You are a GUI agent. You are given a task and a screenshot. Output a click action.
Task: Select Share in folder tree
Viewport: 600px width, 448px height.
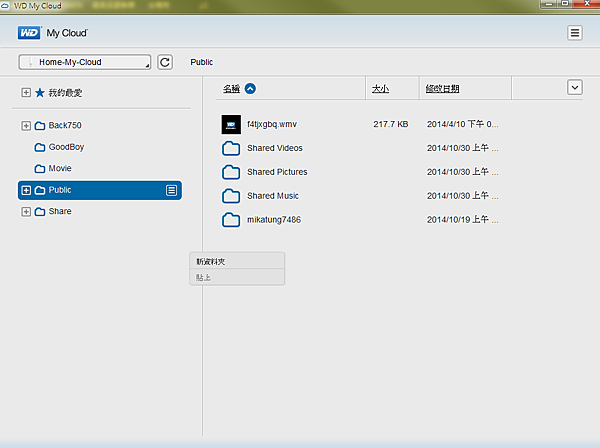pos(60,211)
